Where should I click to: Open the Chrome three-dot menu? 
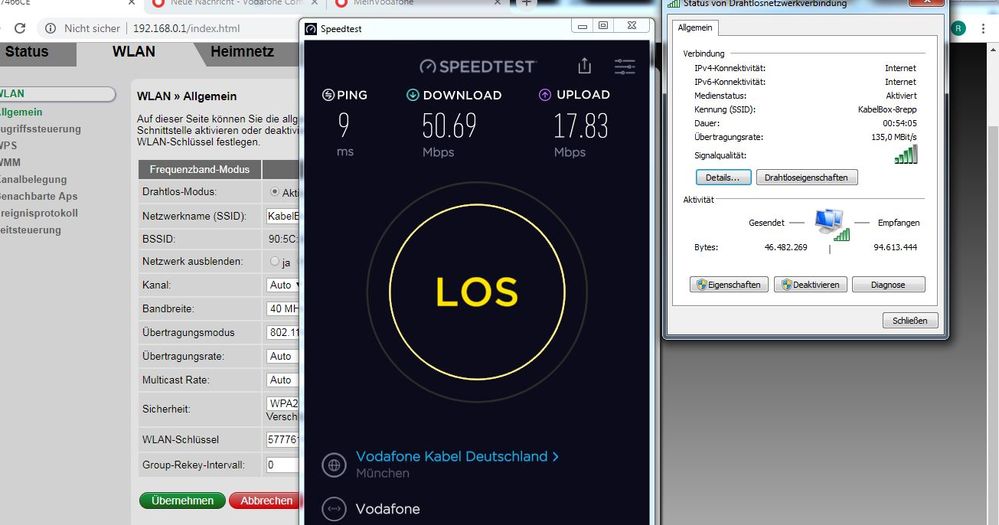point(984,28)
